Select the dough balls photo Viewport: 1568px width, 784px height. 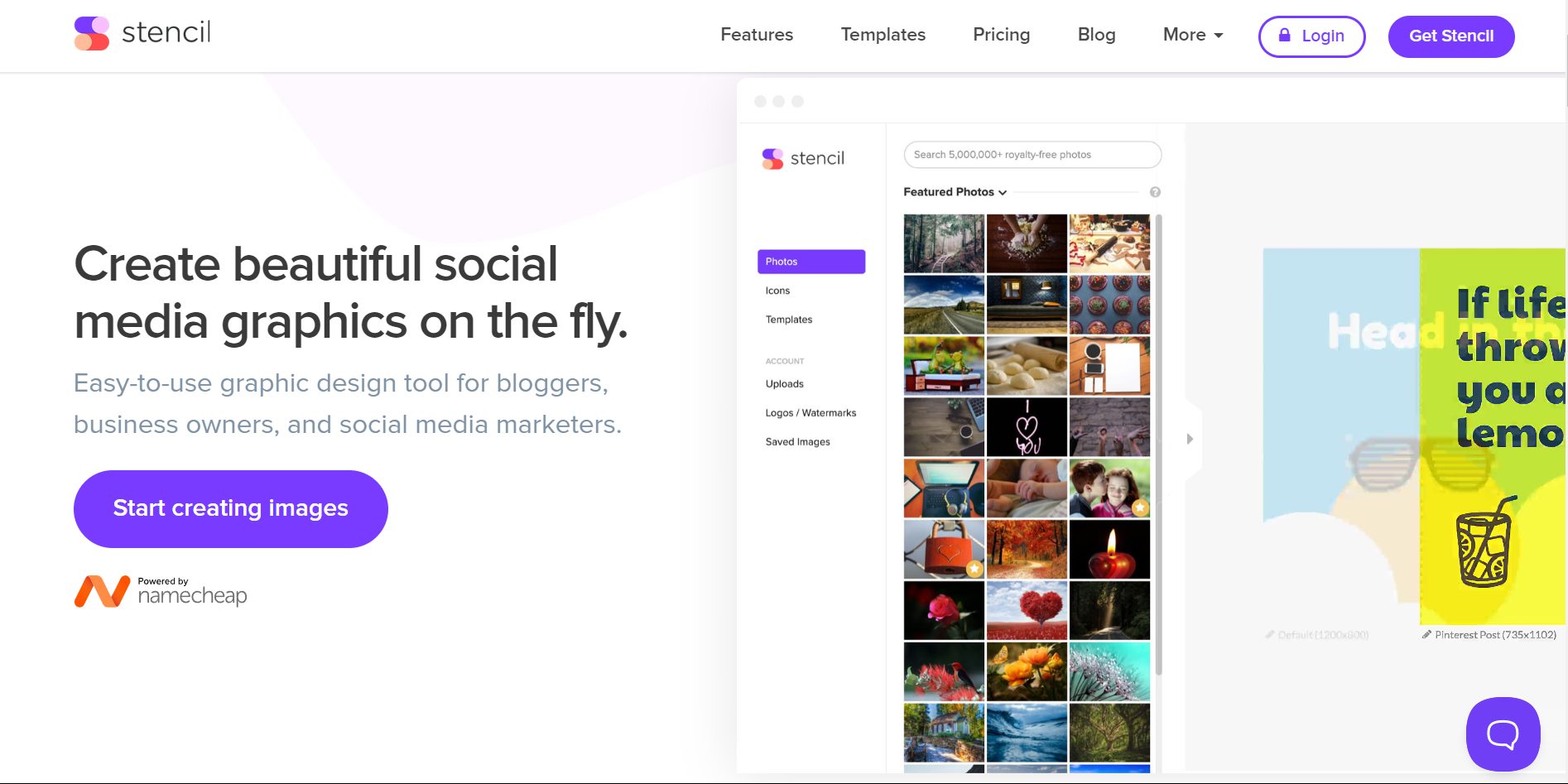point(1027,366)
